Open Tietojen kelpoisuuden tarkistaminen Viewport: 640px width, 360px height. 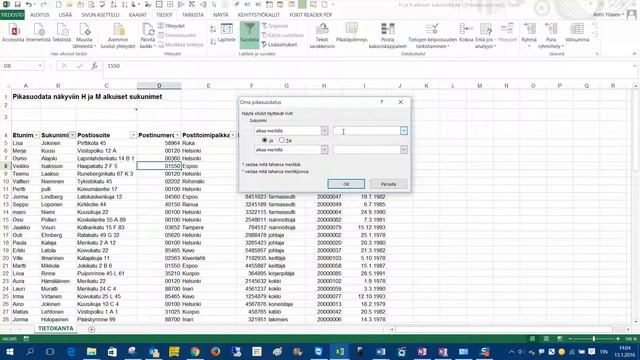click(432, 36)
